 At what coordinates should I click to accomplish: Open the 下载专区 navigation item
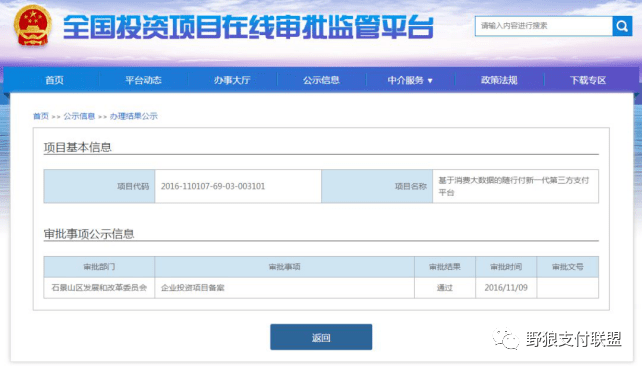click(588, 80)
